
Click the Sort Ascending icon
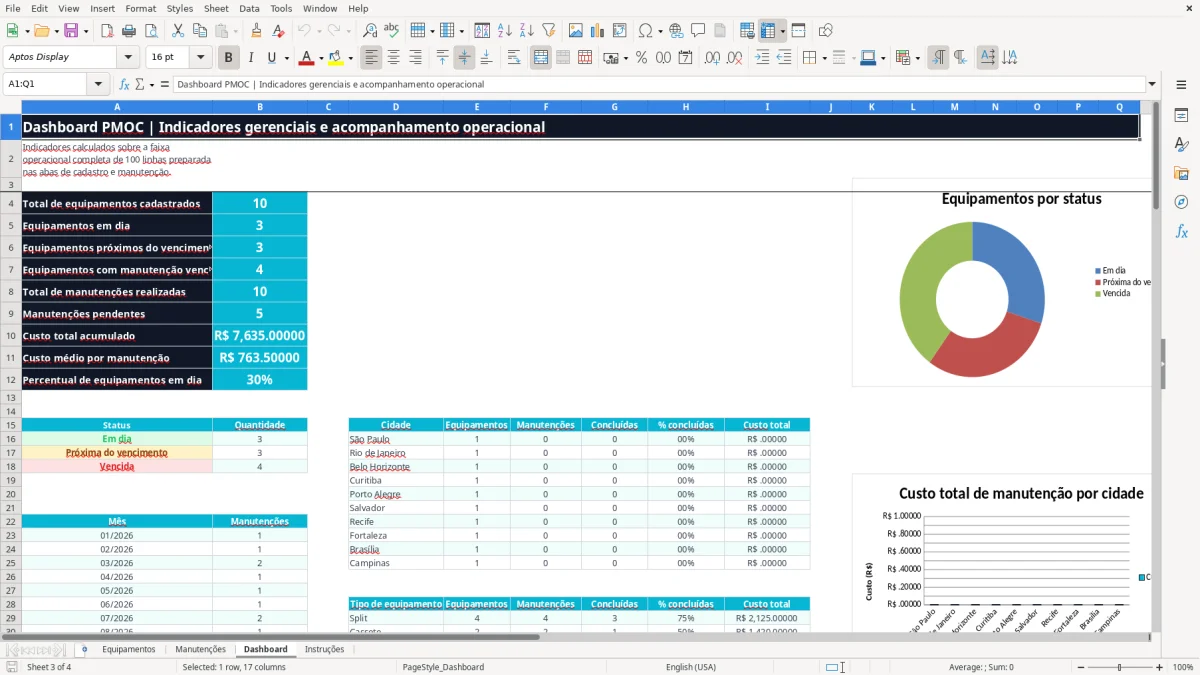505,31
